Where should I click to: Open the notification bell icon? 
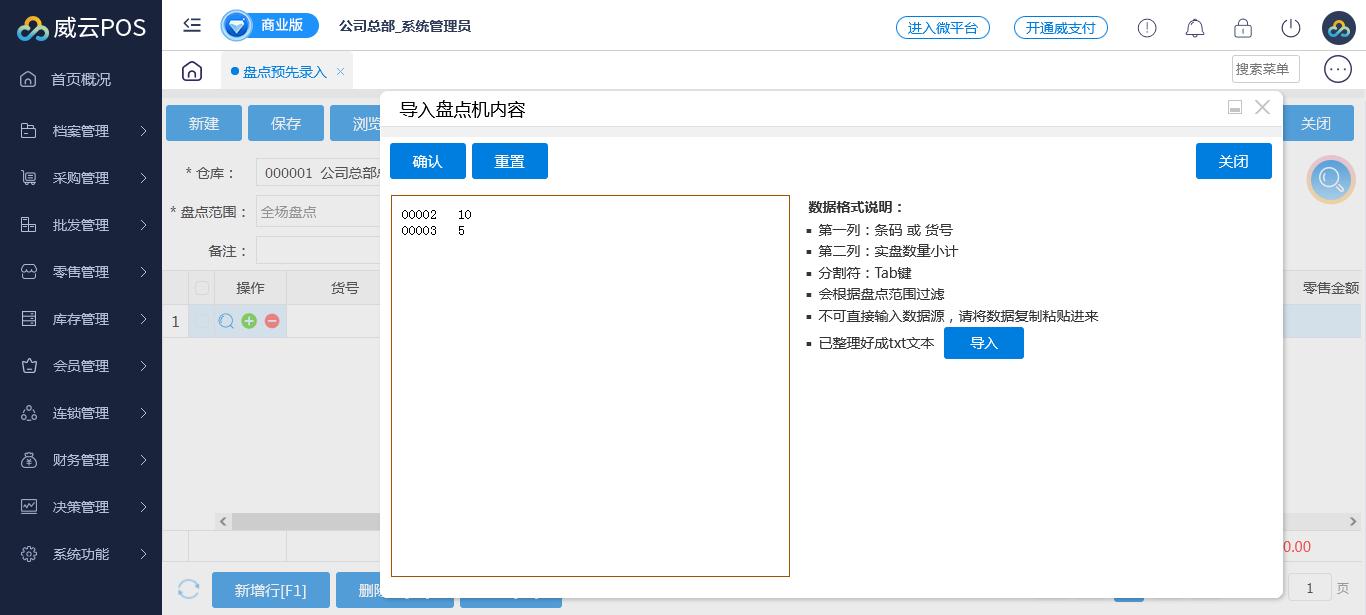1194,28
